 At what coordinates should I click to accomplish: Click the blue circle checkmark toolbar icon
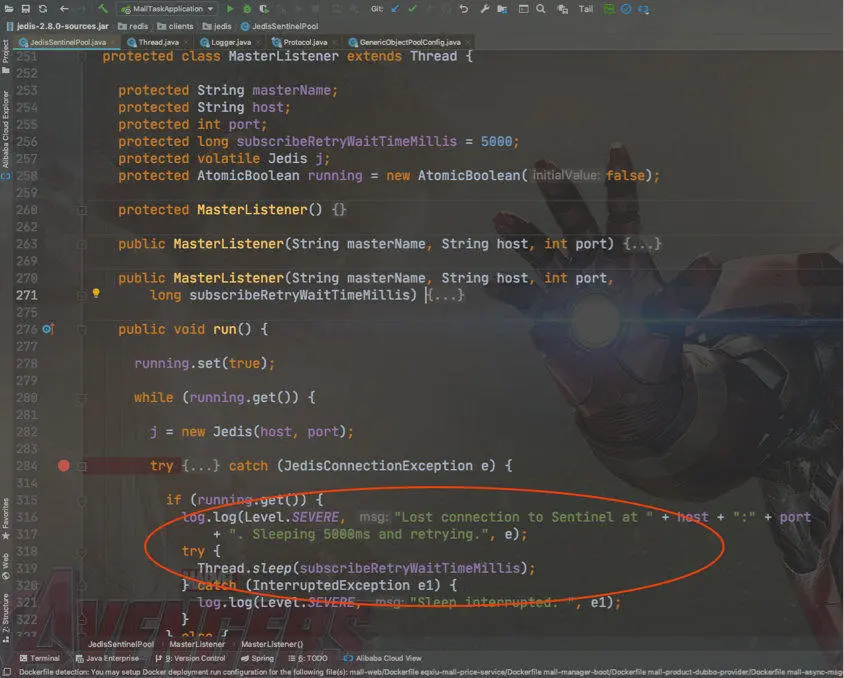pos(626,9)
